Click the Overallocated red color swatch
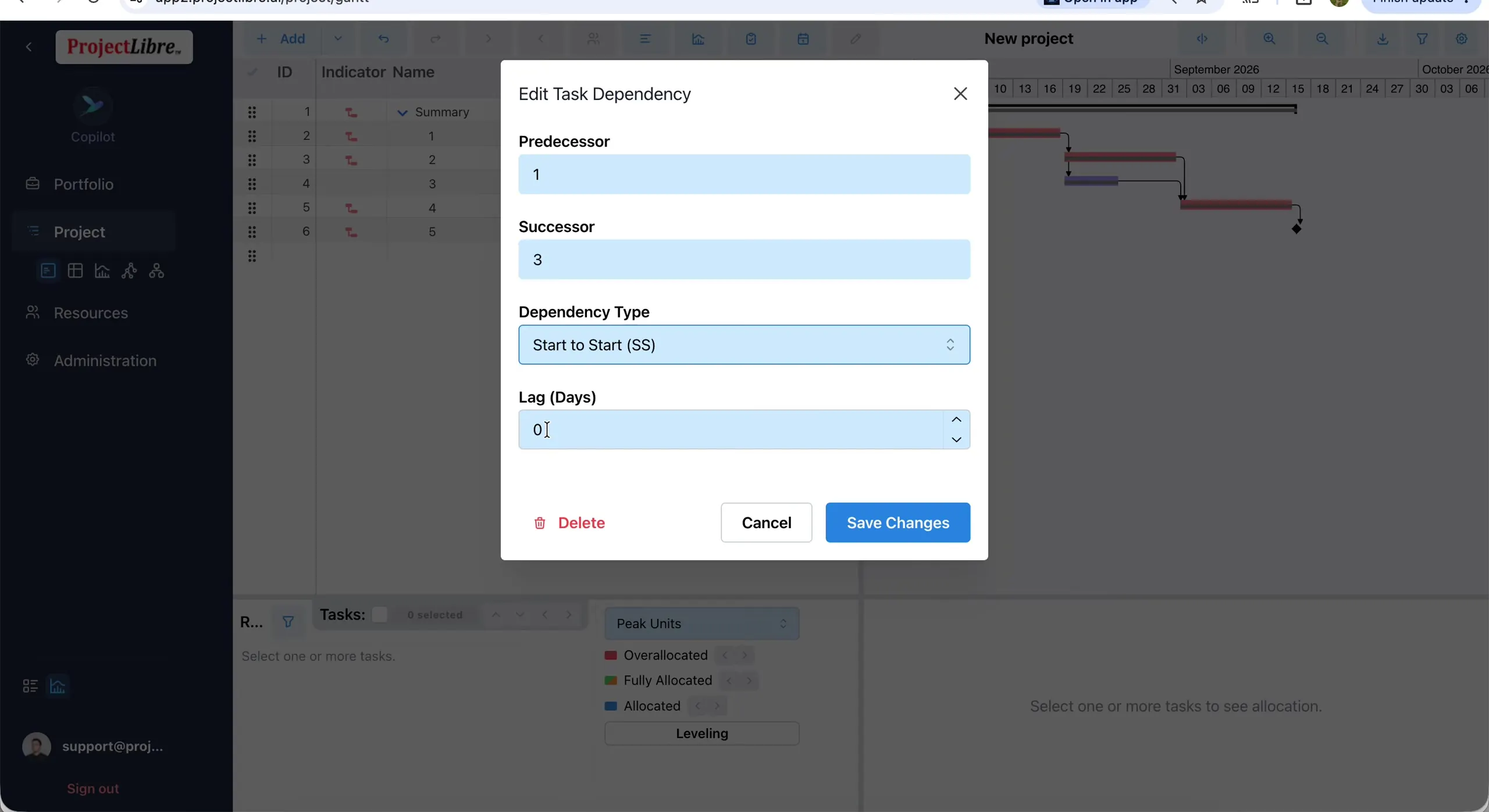1489x812 pixels. 610,656
